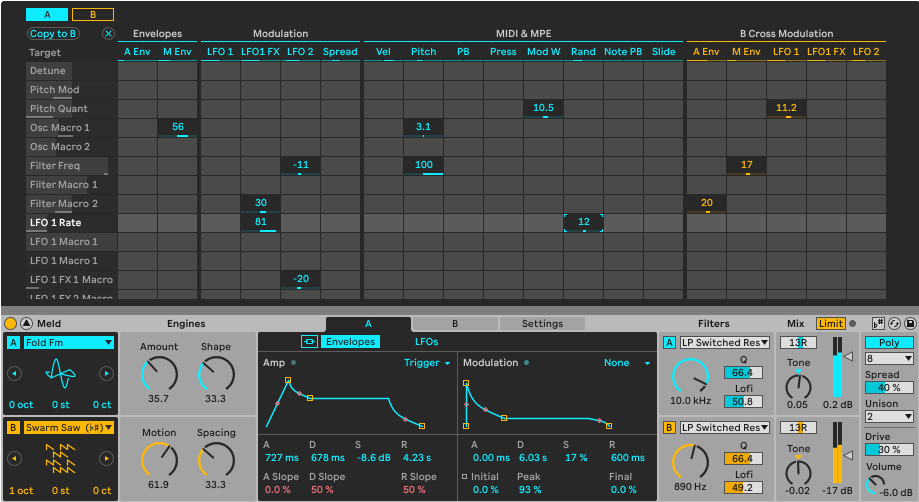The height and width of the screenshot is (502, 919).
Task: Click the Osc Macro 1 target row
Action: [x=72, y=128]
